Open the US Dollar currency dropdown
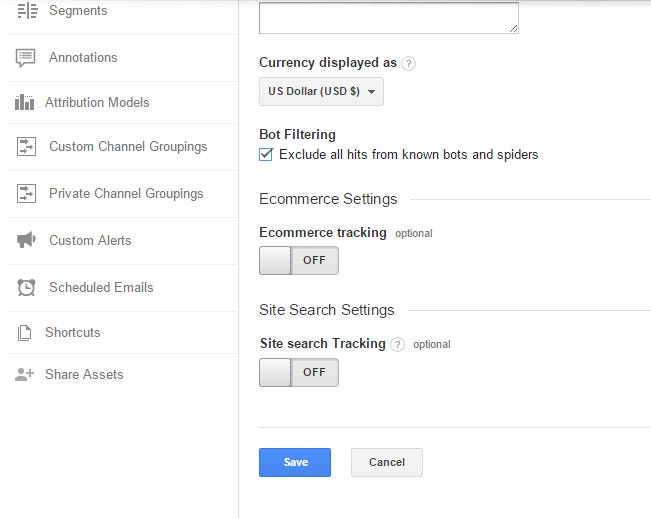 [x=321, y=92]
